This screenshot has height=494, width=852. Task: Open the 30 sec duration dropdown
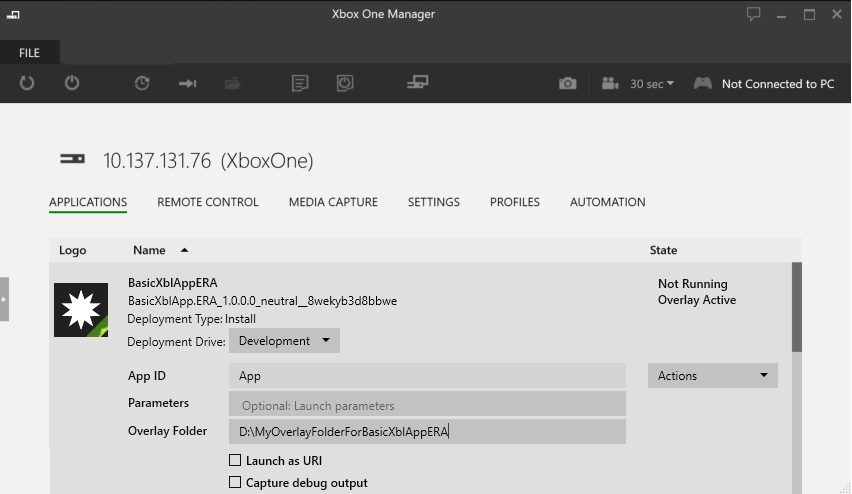651,84
